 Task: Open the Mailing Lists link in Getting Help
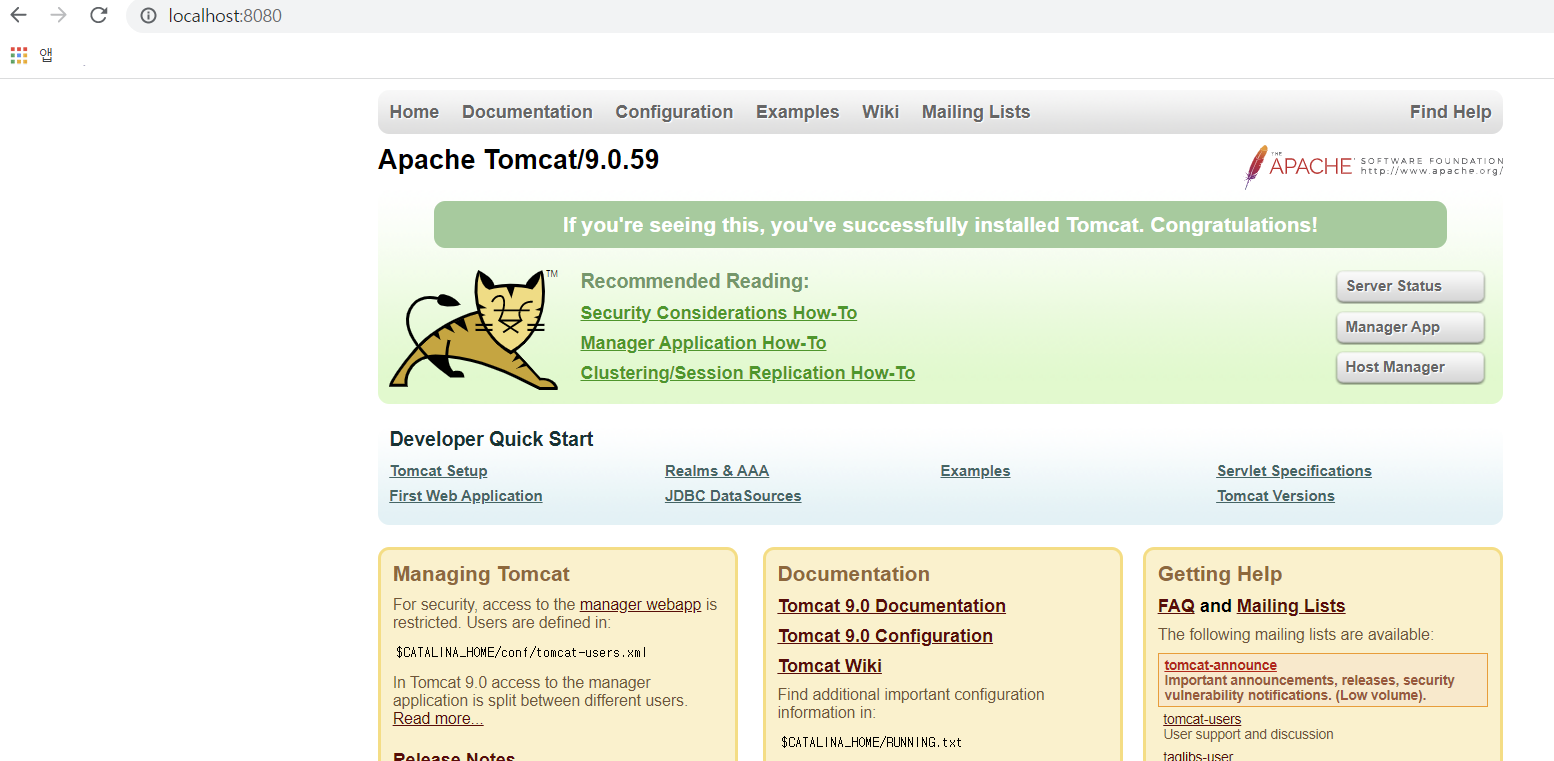pyautogui.click(x=1291, y=606)
